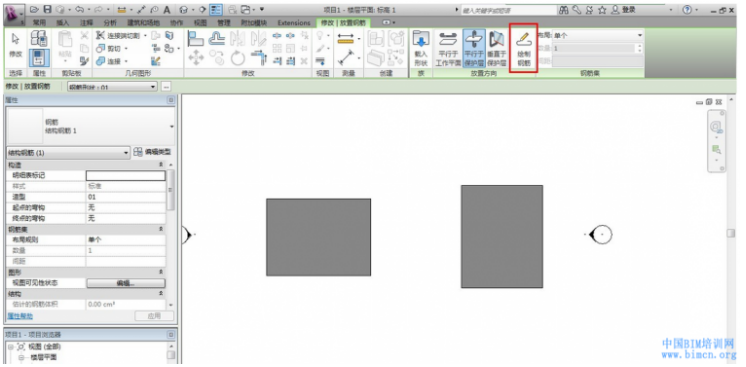Click the Match Type Properties brush icon
The width and height of the screenshot is (746, 367).
(x=84, y=60)
